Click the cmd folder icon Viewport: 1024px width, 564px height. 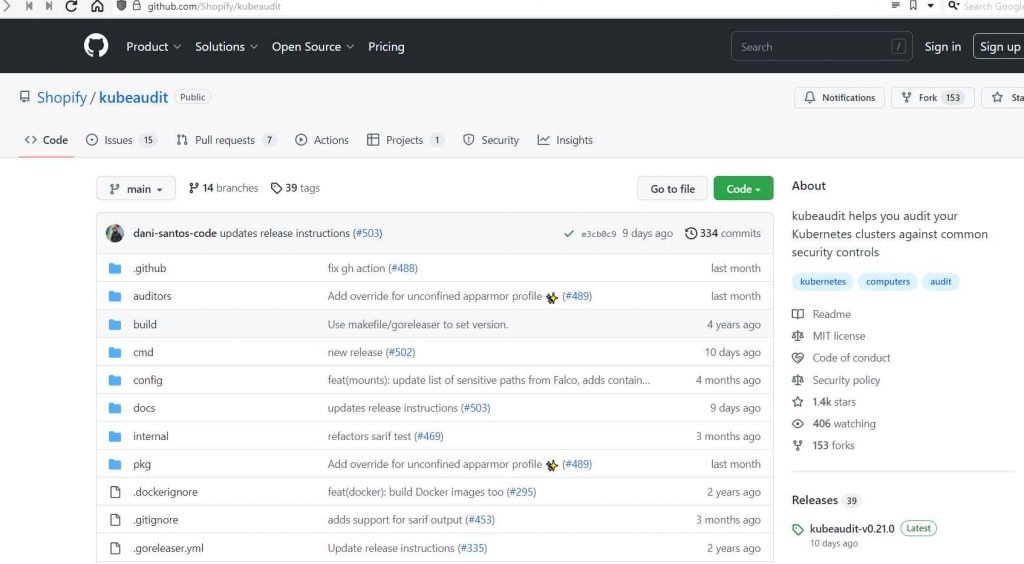[115, 352]
